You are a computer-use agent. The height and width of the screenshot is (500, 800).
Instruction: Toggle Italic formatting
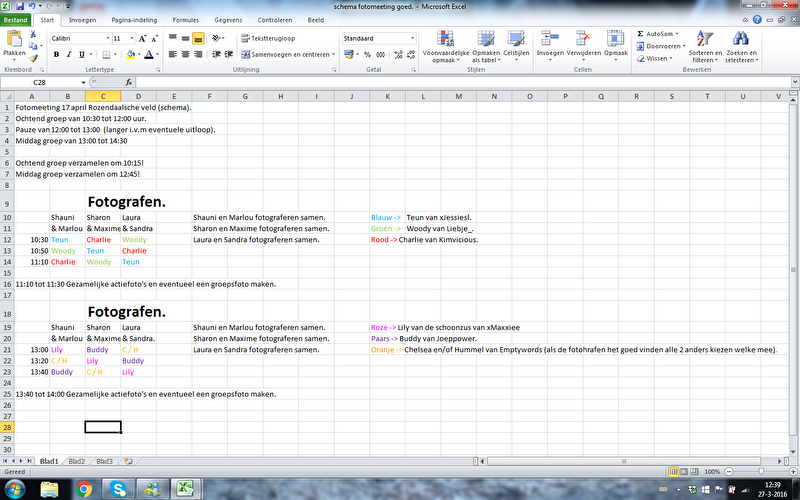point(69,55)
